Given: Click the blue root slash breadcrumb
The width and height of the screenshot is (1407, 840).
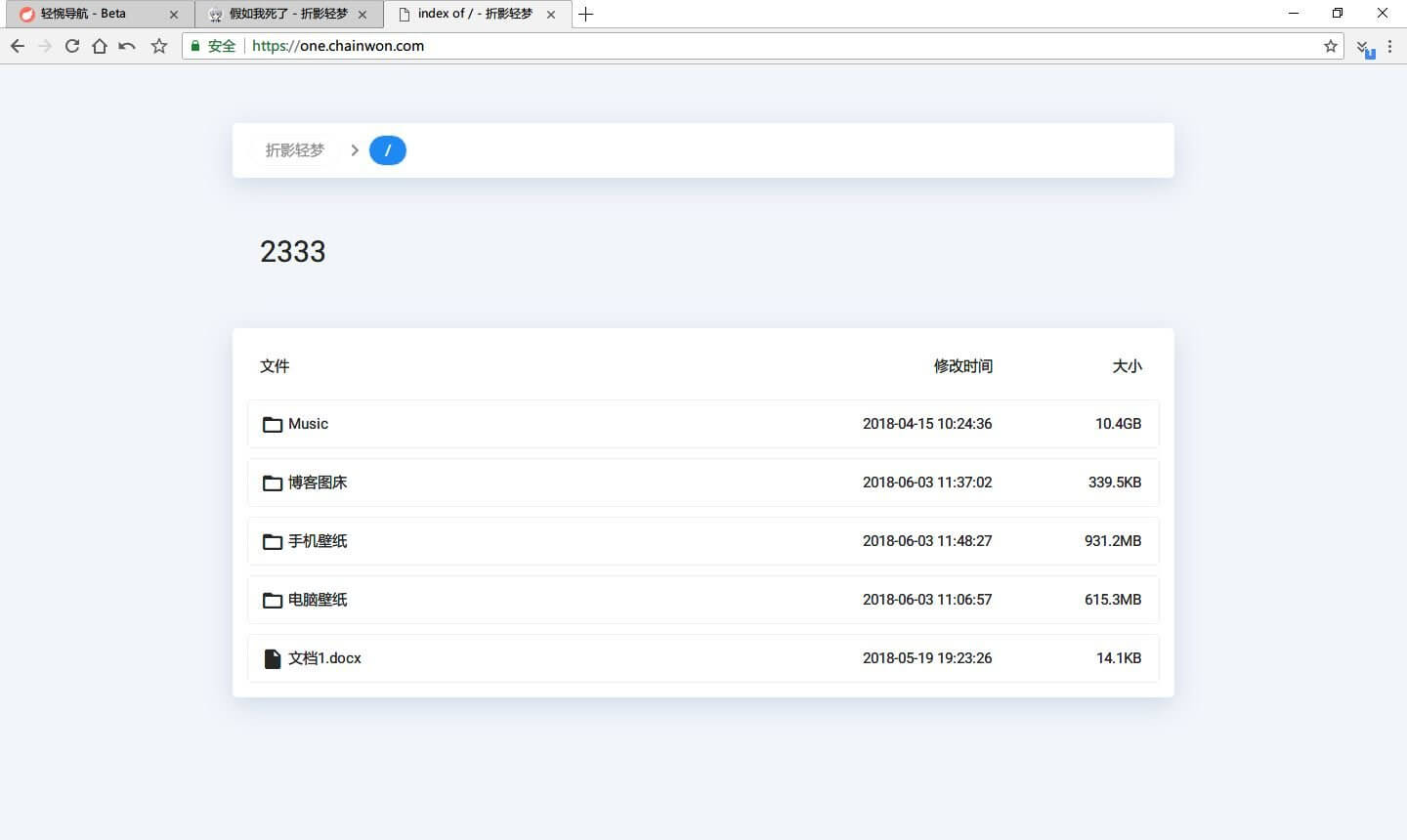Looking at the screenshot, I should [388, 150].
